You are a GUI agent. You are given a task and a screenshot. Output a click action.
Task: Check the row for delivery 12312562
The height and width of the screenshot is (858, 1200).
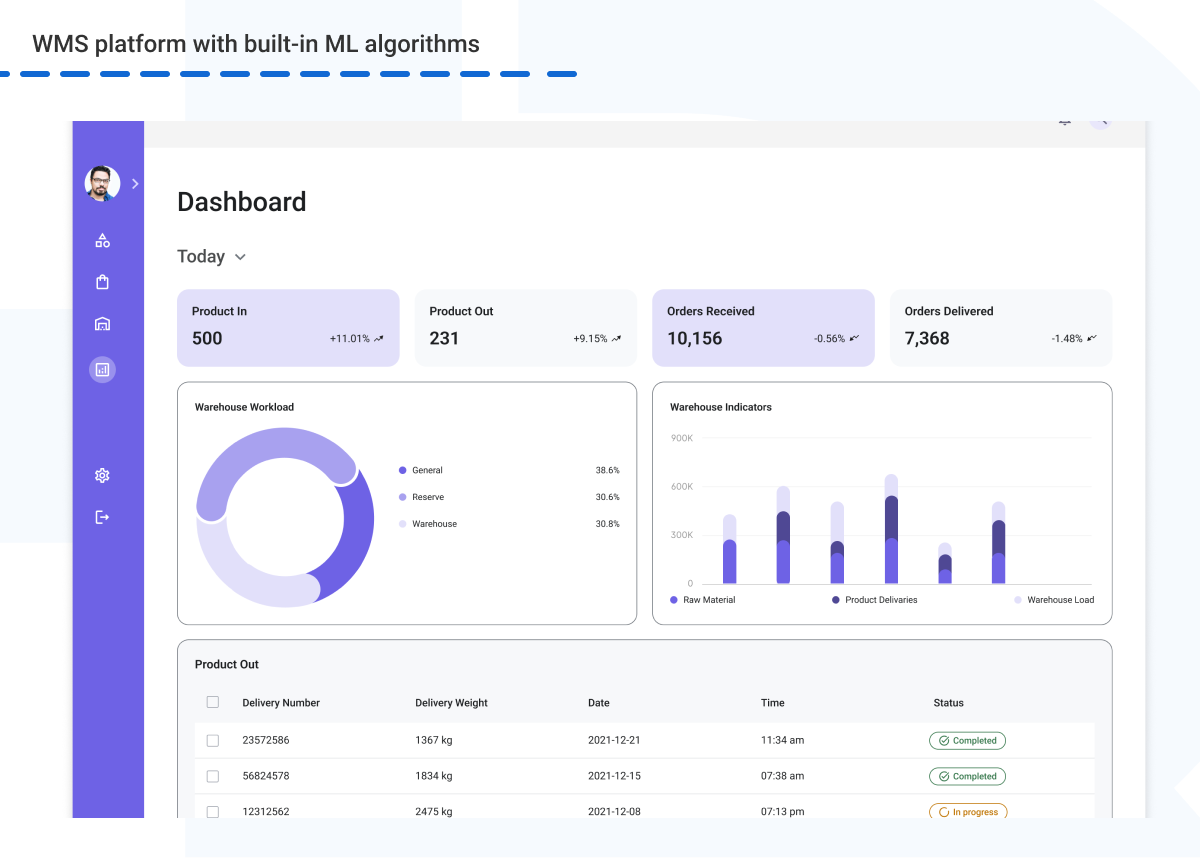[x=213, y=812]
